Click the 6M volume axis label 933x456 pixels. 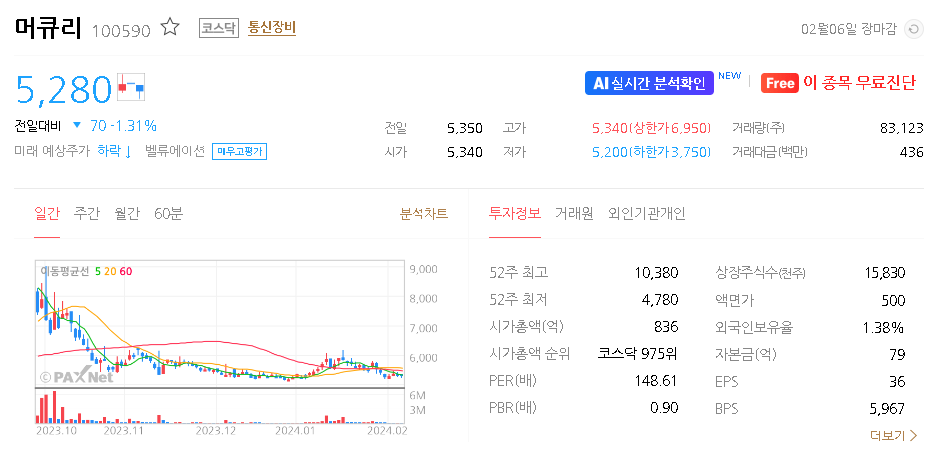pyautogui.click(x=419, y=396)
